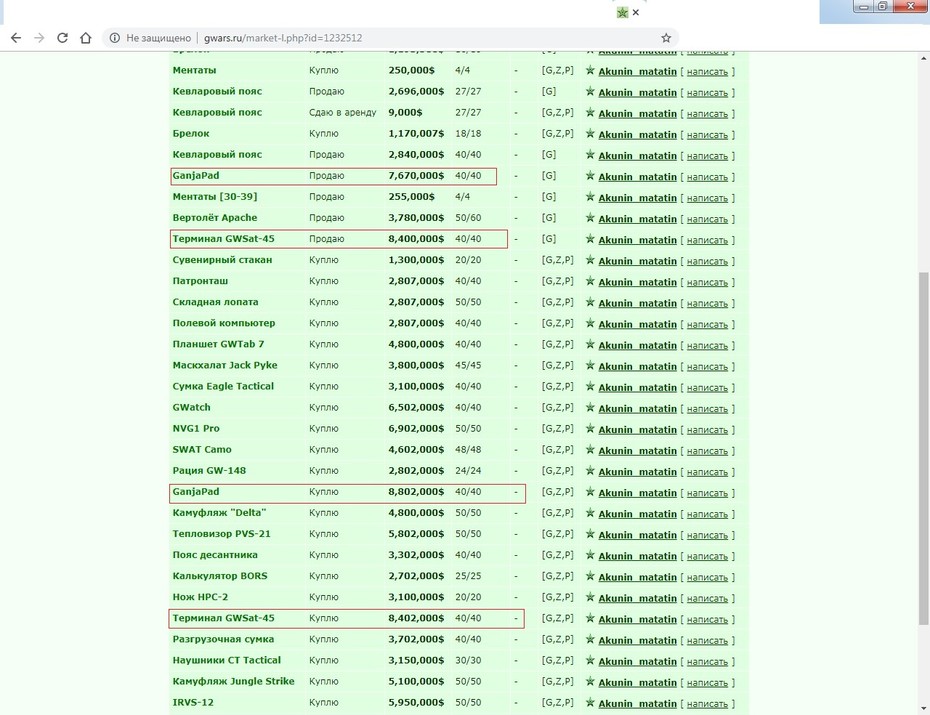Click the star icon in the SWAT Camo row

pos(590,449)
